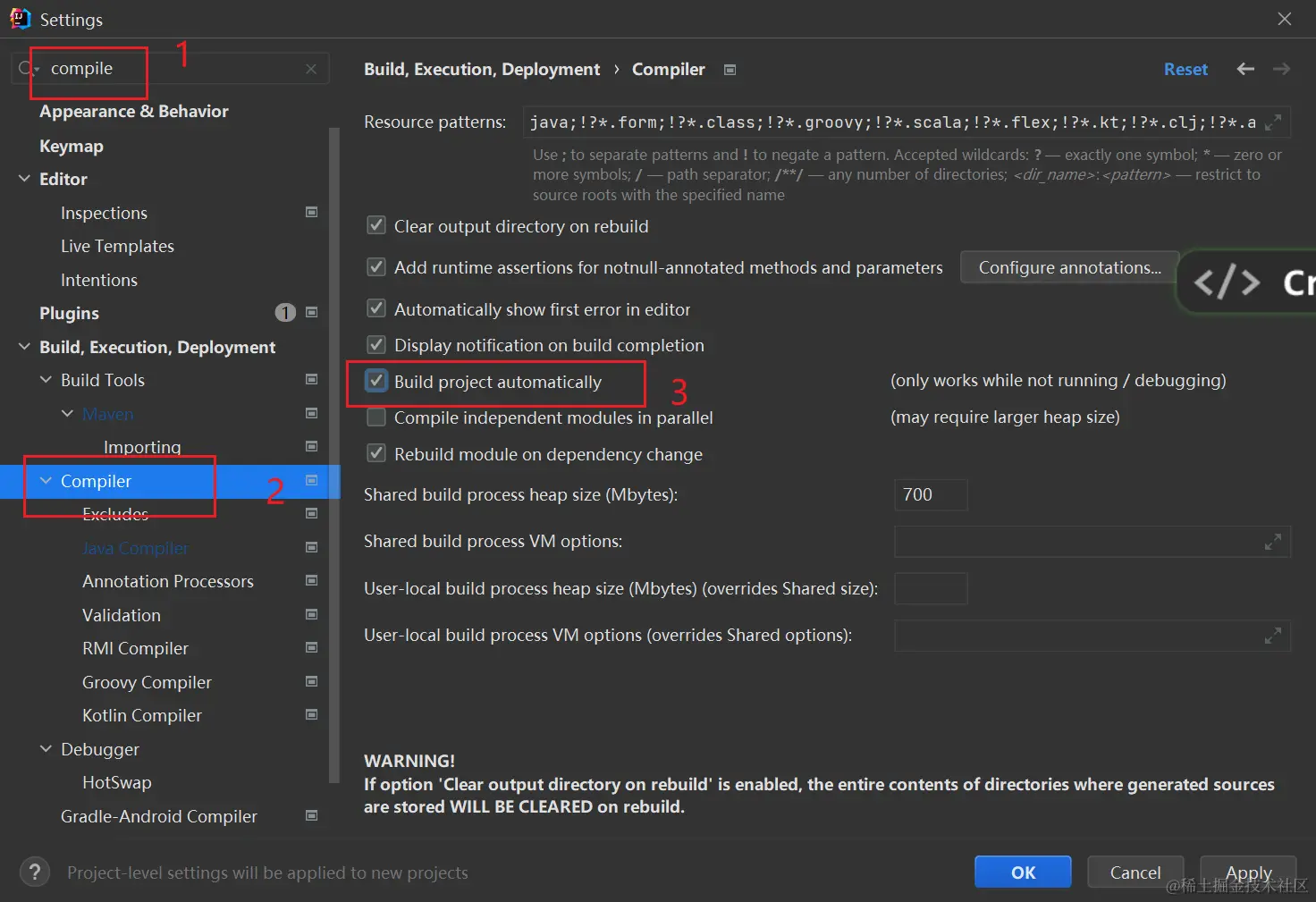Click project-level icon on RMI Compiler row

pos(312,647)
